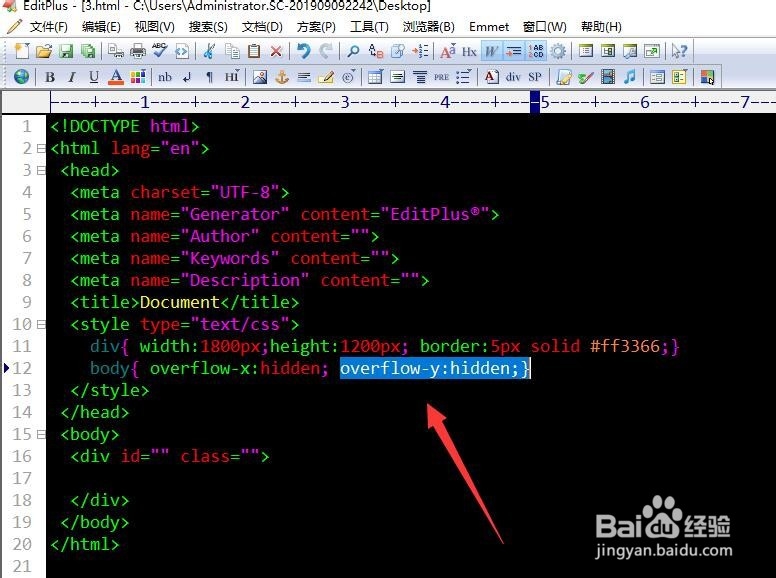The width and height of the screenshot is (776, 578).
Task: Open Print Preview from toolbar
Action: click(116, 51)
